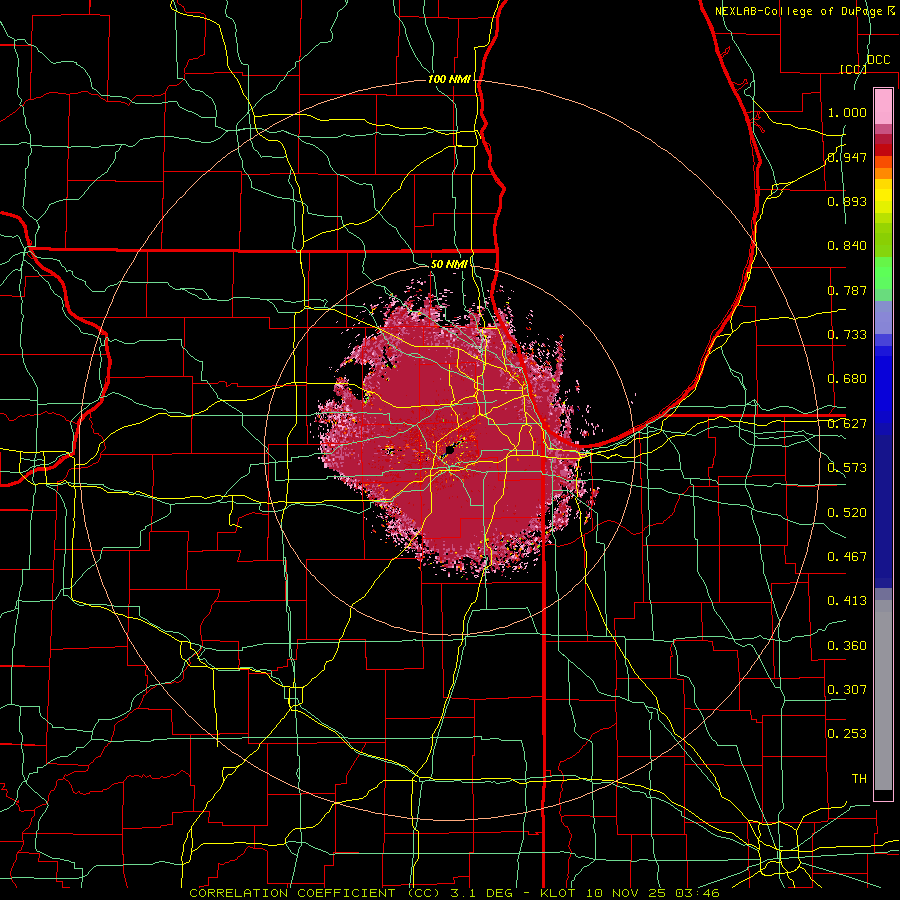Click the black radar site dot at echo center
Screen dimensions: 900x900
coord(450,451)
